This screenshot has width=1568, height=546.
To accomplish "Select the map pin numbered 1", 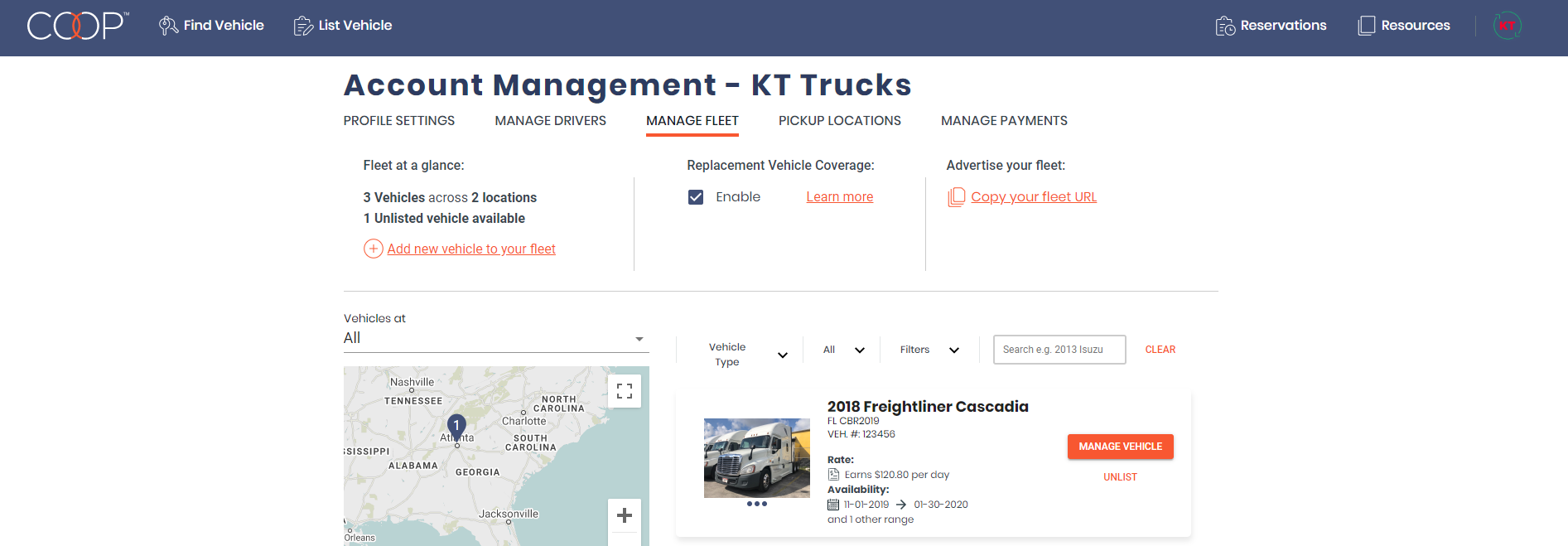I will [456, 428].
